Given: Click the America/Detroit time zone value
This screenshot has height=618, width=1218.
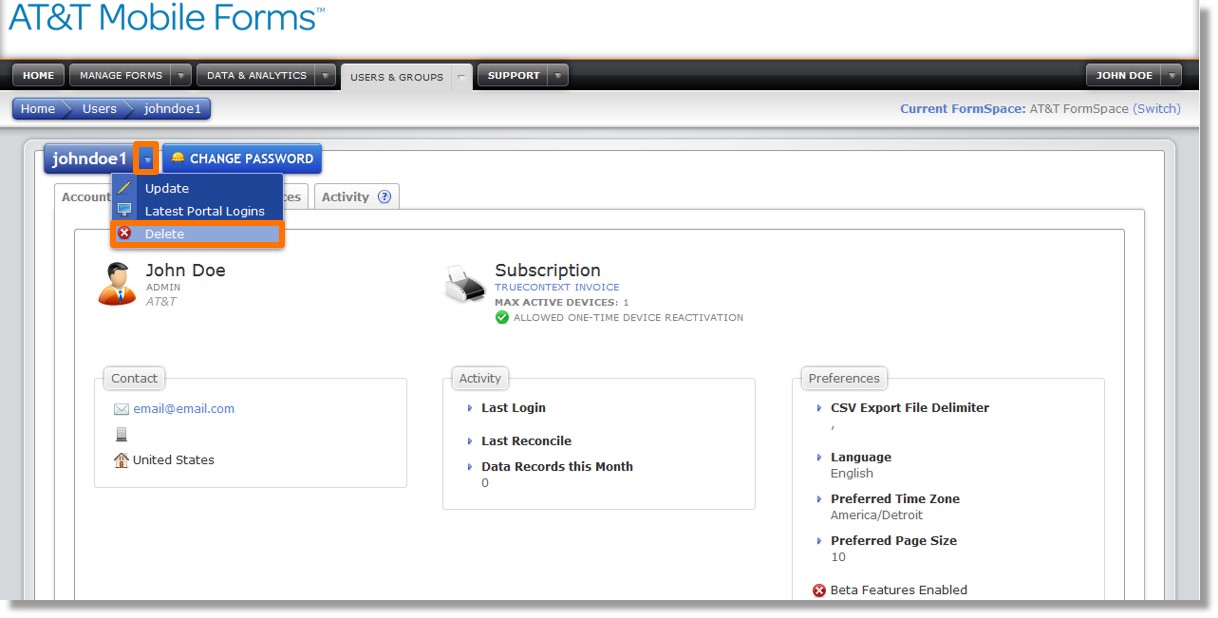Looking at the screenshot, I should click(x=877, y=516).
